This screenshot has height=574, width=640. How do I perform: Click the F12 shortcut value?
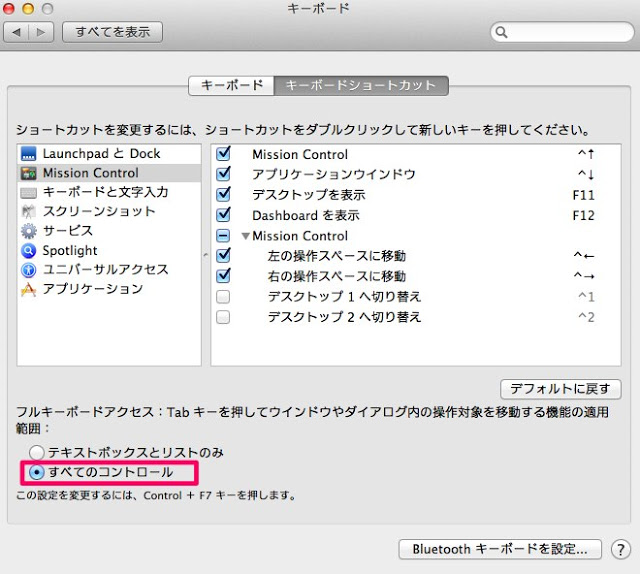pyautogui.click(x=584, y=216)
